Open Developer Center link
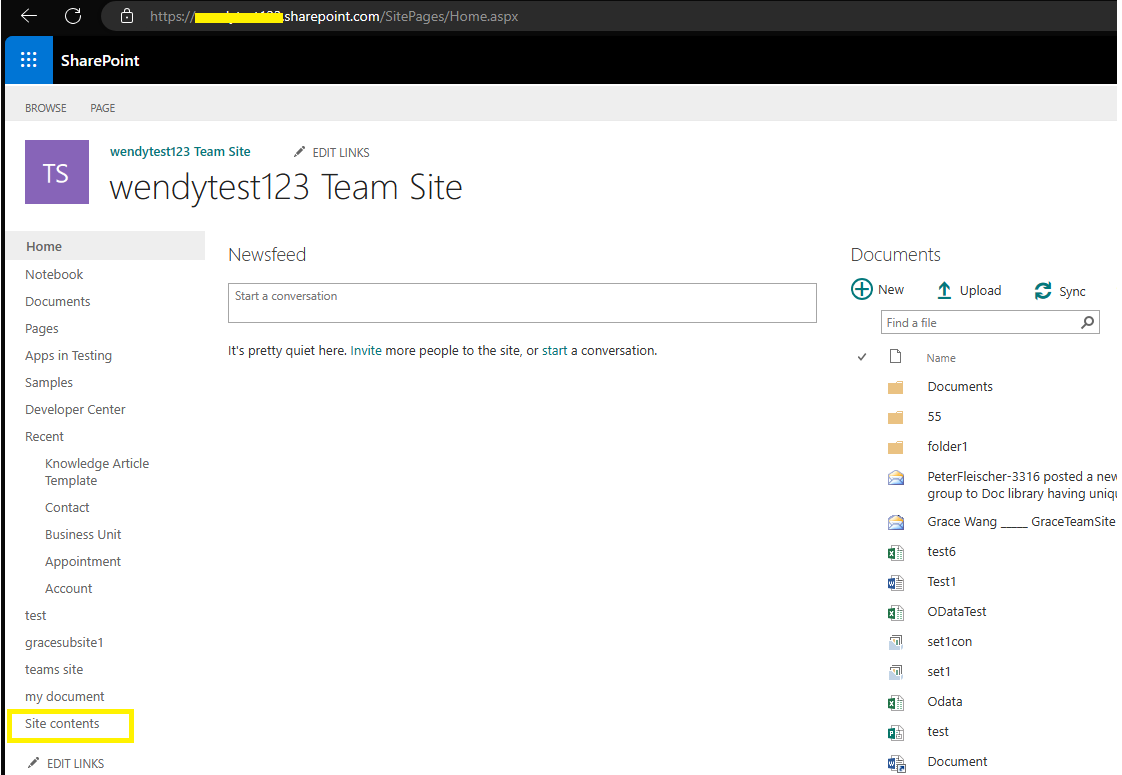This screenshot has width=1122, height=775. (75, 409)
